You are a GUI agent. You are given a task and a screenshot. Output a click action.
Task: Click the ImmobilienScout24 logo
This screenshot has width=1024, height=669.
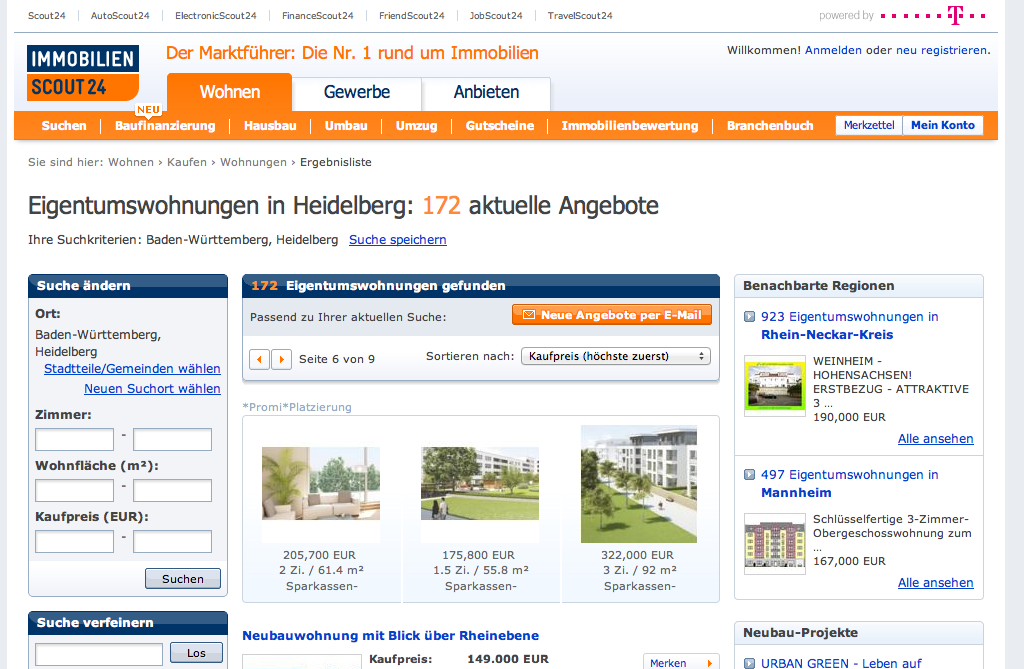point(83,73)
